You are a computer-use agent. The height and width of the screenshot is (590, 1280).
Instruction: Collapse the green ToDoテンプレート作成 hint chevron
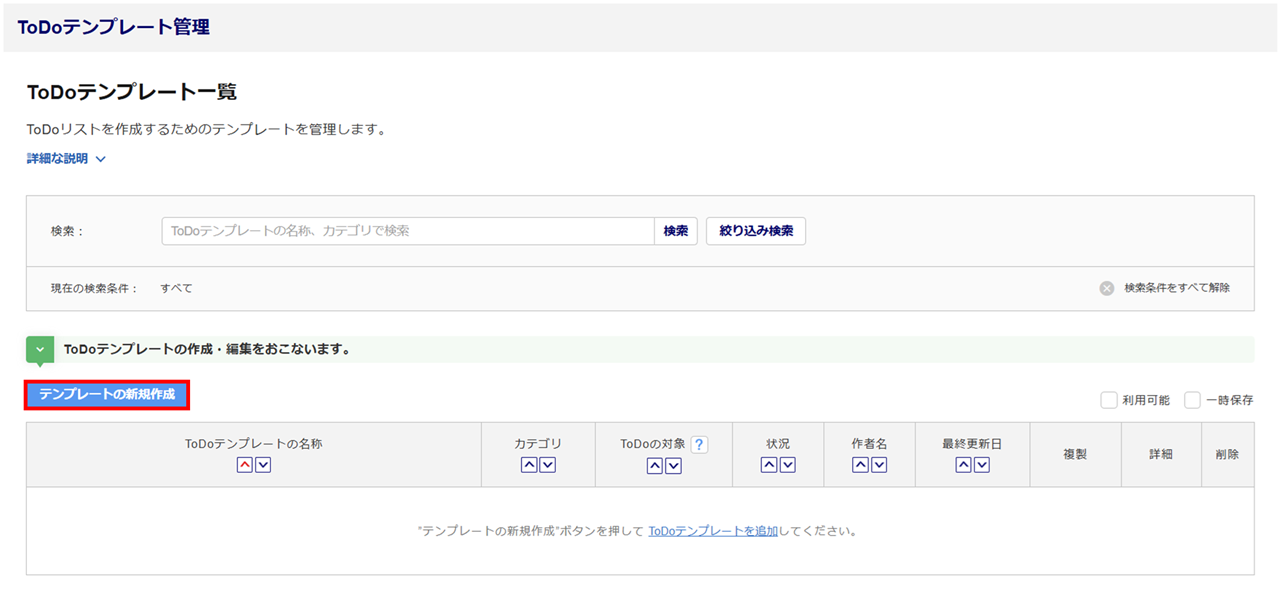(x=40, y=350)
